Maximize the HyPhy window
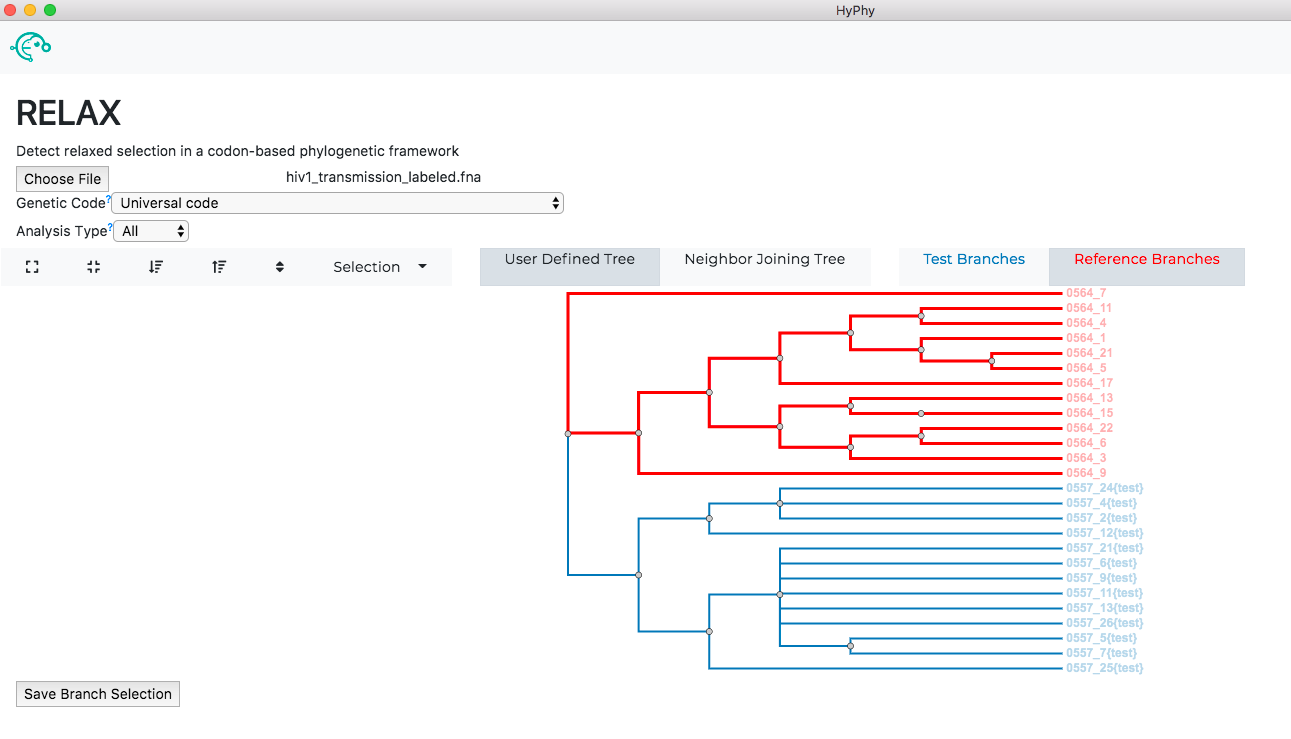The height and width of the screenshot is (739, 1291). click(x=50, y=10)
